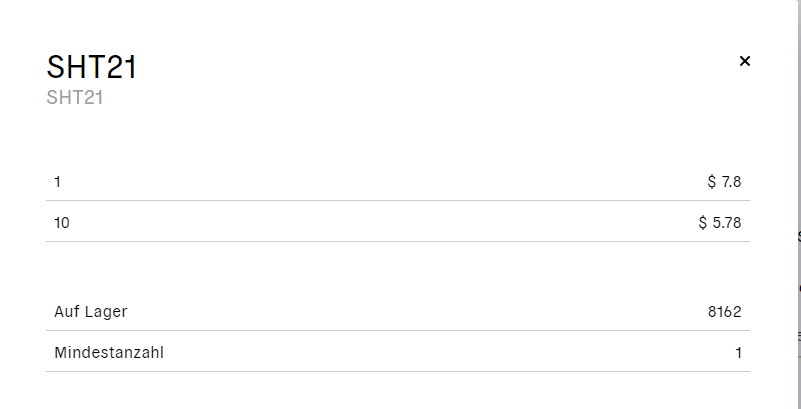801x409 pixels.
Task: Close the SHT21 details dialog
Action: click(745, 61)
